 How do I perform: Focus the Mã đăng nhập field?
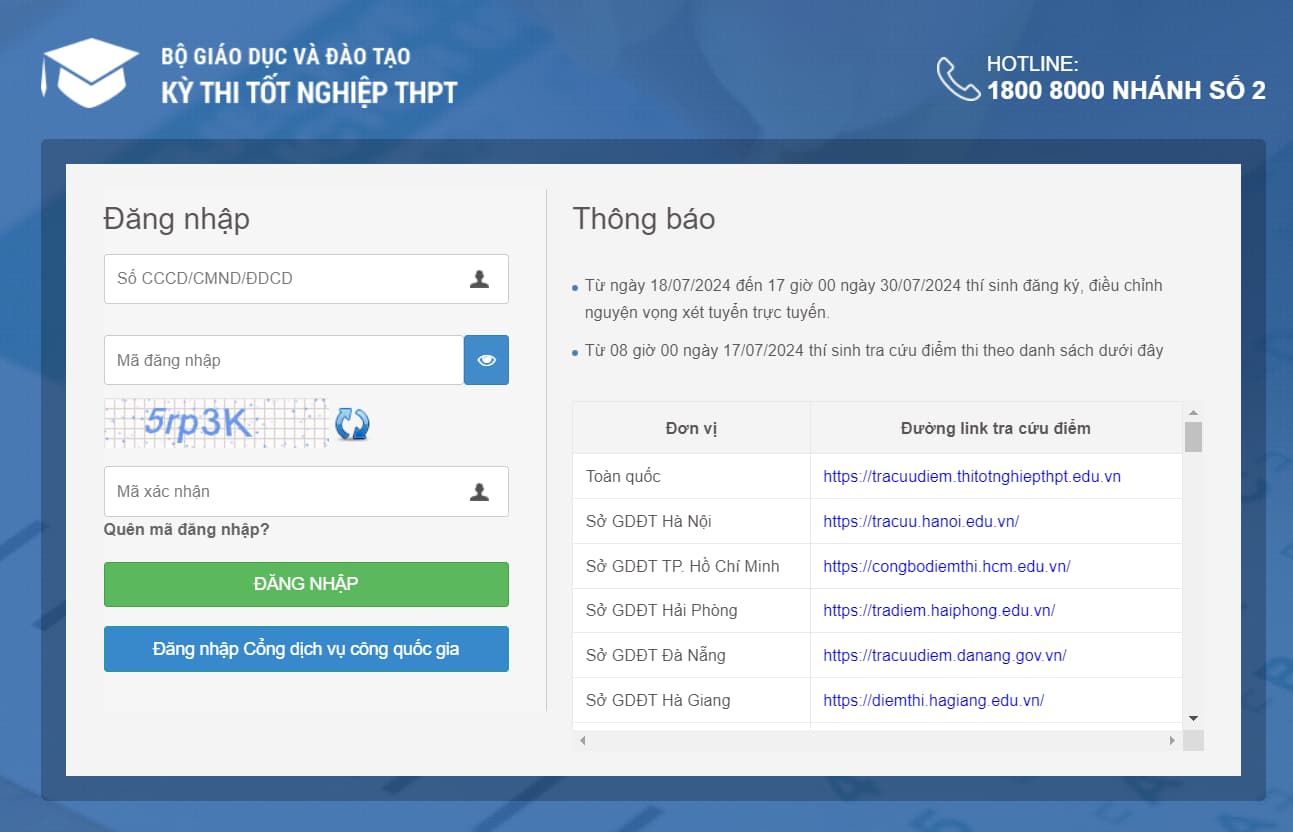coord(284,360)
